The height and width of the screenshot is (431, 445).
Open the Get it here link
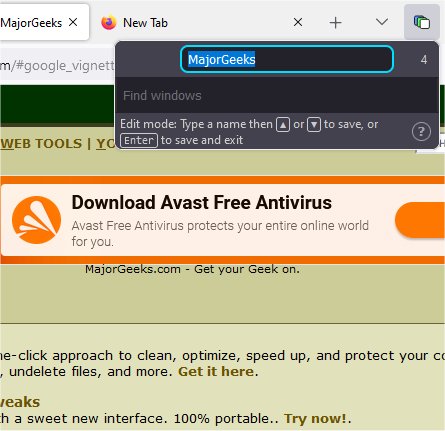pyautogui.click(x=216, y=371)
